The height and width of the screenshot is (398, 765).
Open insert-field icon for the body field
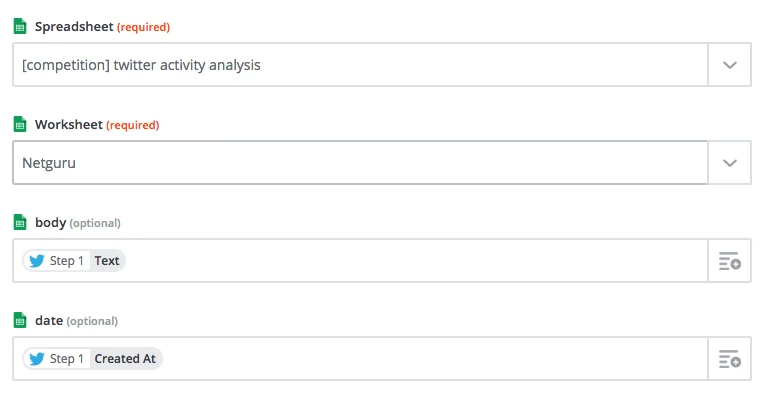[729, 261]
